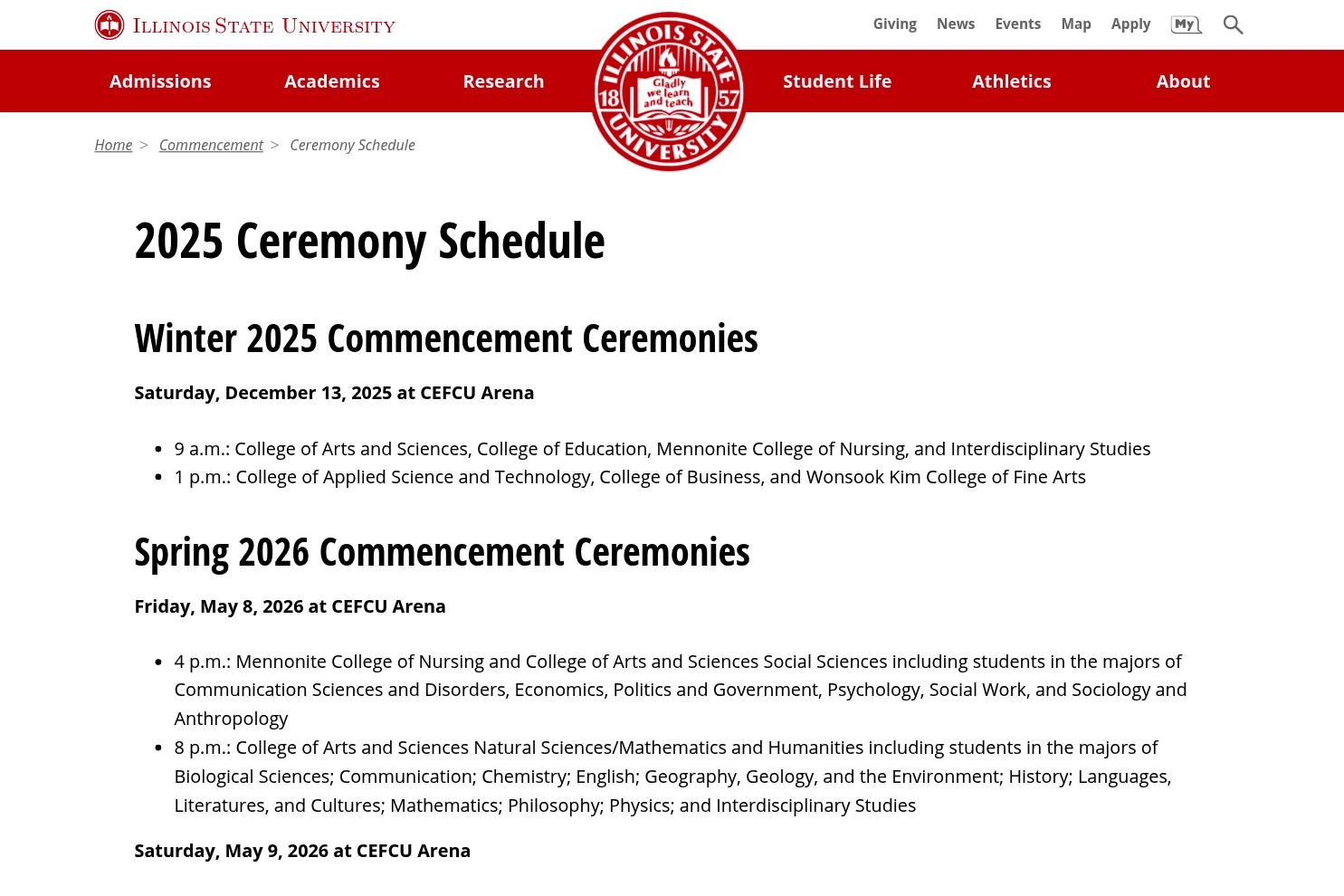1344x896 pixels.
Task: Click the Illinois State University wordmark
Action: pos(263,25)
